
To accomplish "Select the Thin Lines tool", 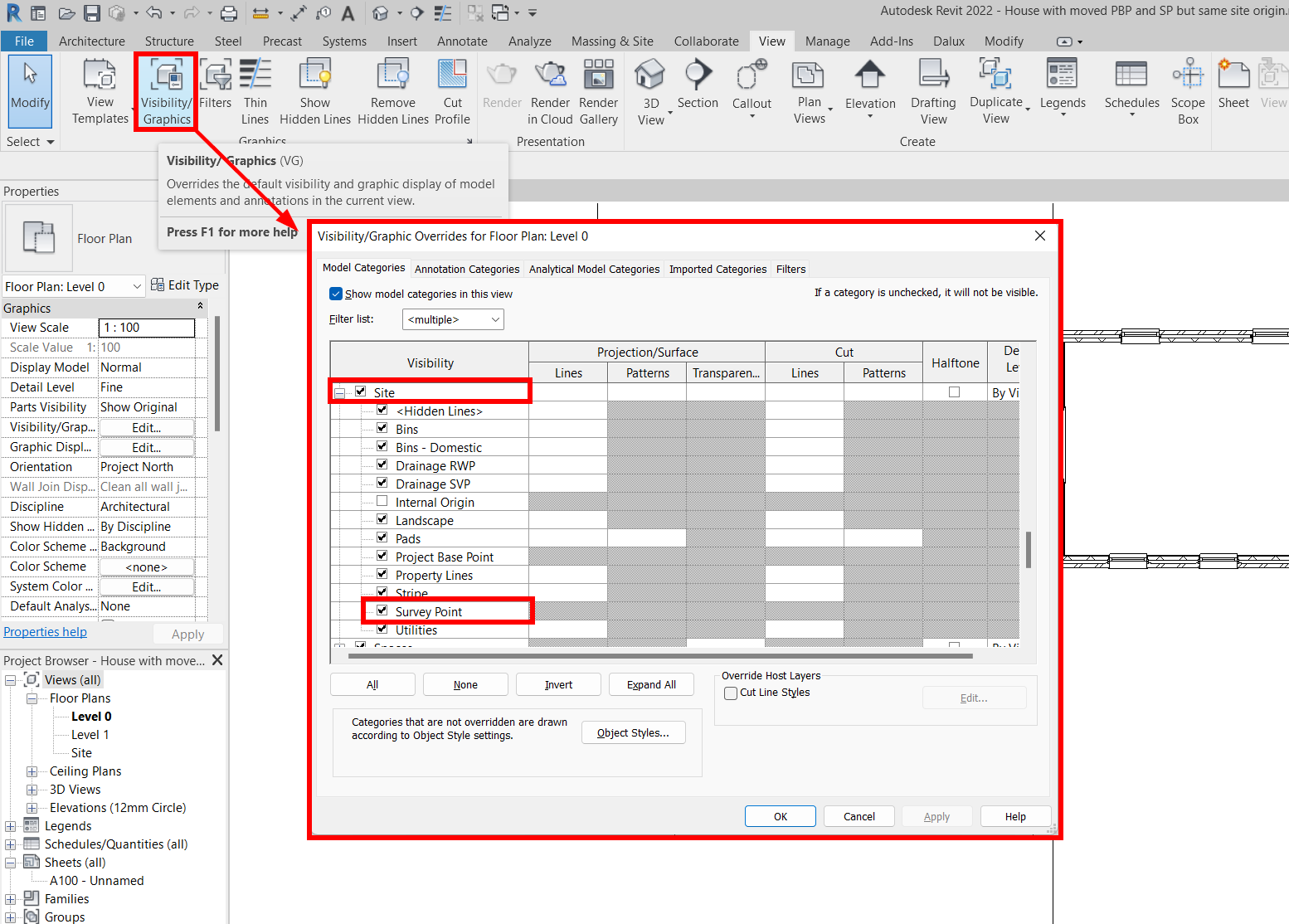I will (255, 90).
